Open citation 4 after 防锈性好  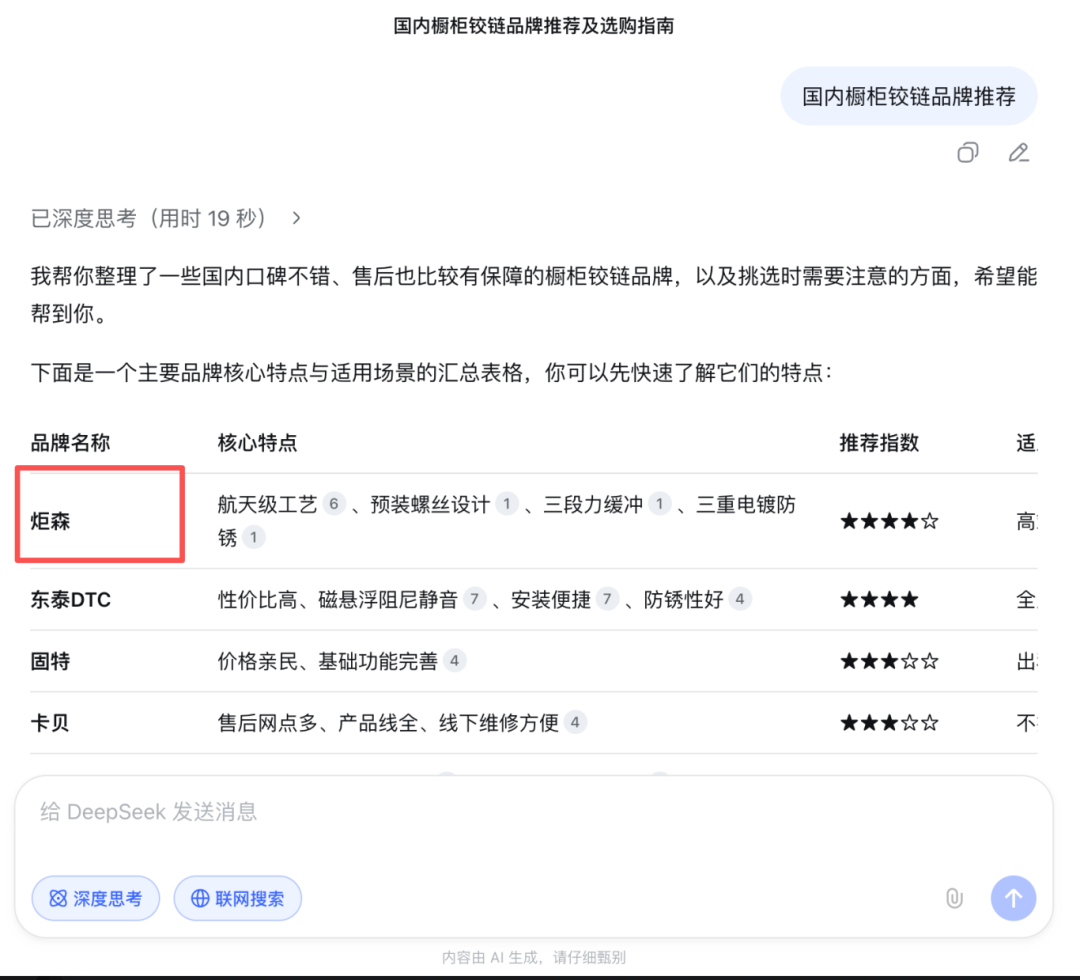pyautogui.click(x=740, y=599)
